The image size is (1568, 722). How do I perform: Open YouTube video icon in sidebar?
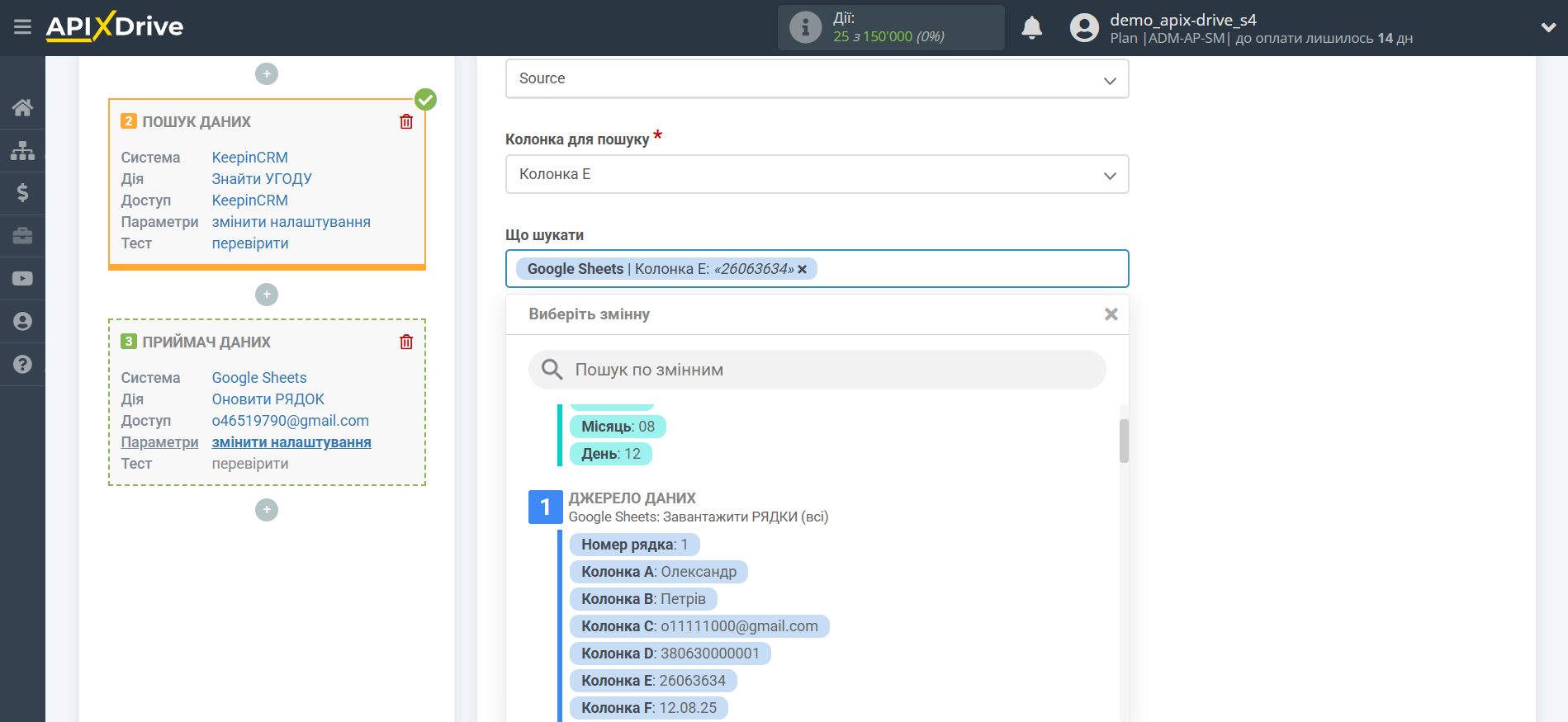click(22, 279)
